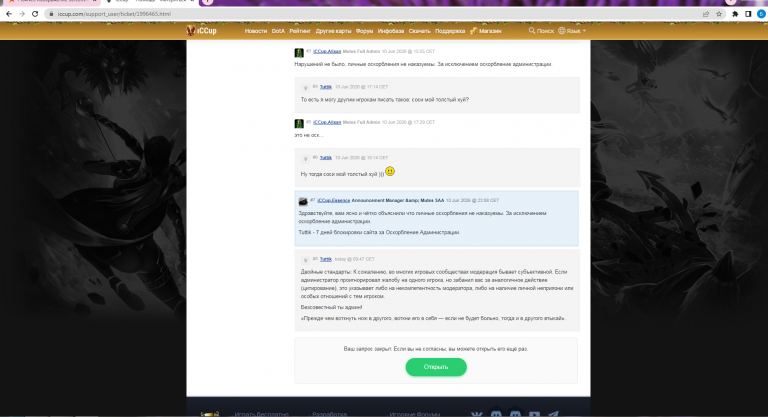This screenshot has height=417, width=768.
Task: Open the Новости menu item
Action: (x=256, y=31)
